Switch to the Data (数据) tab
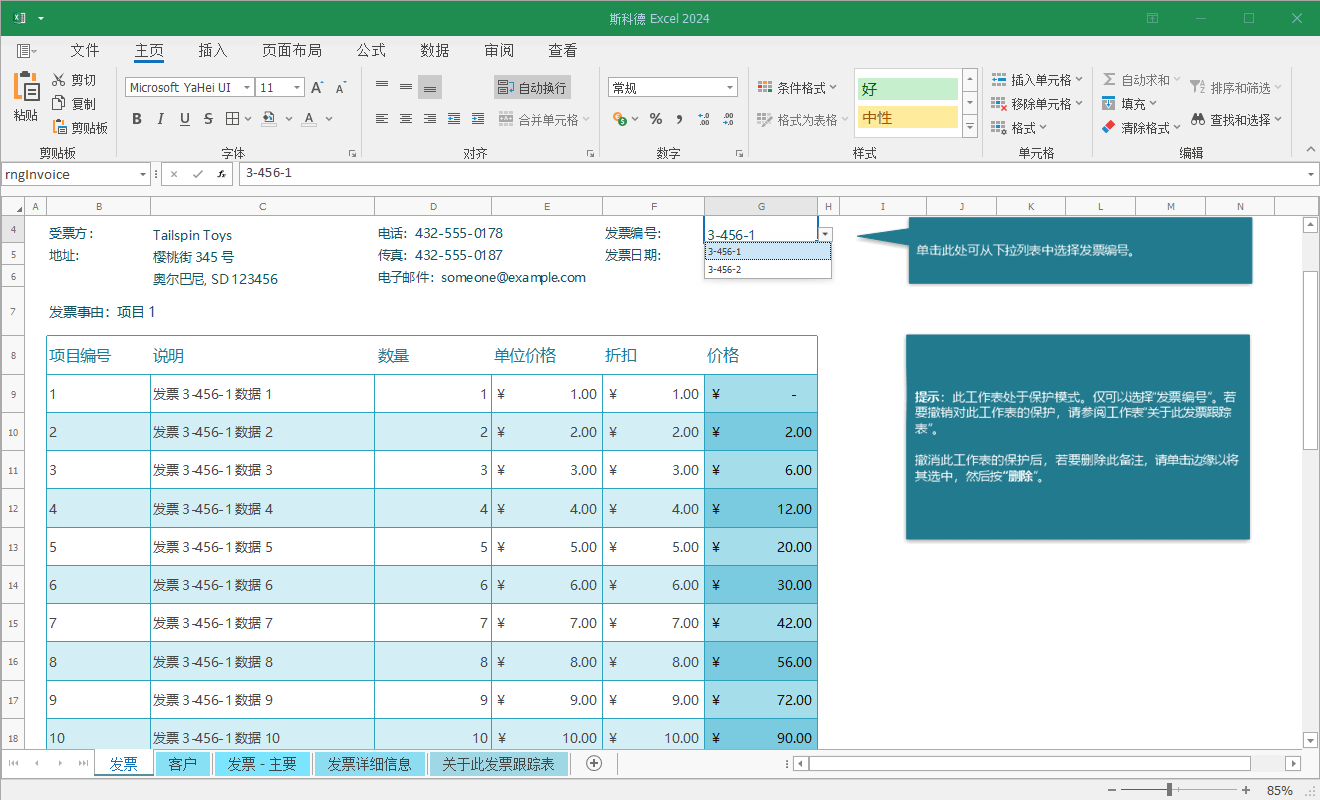Image resolution: width=1320 pixels, height=800 pixels. click(x=435, y=51)
